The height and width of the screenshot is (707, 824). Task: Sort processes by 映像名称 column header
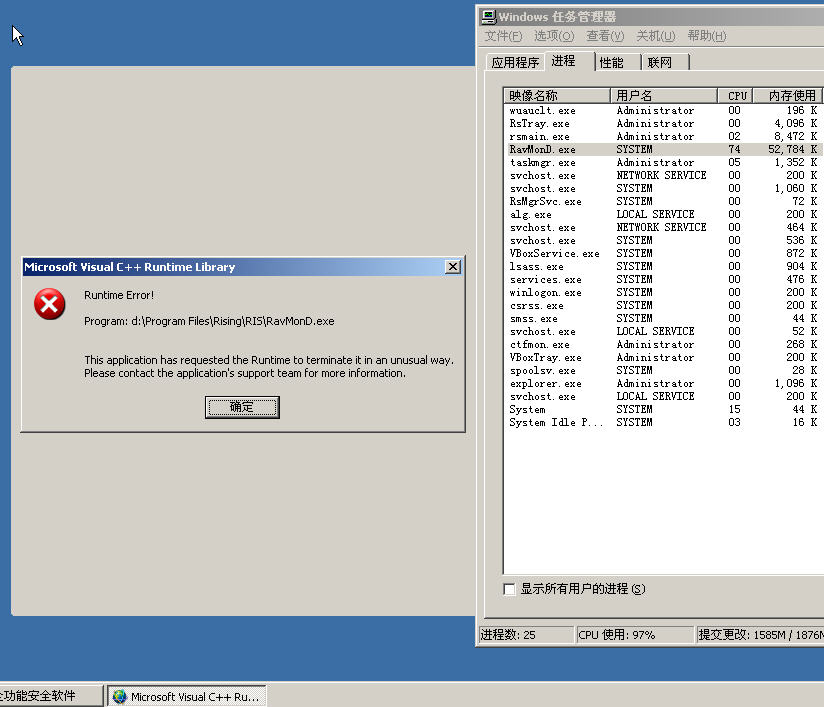[556, 95]
